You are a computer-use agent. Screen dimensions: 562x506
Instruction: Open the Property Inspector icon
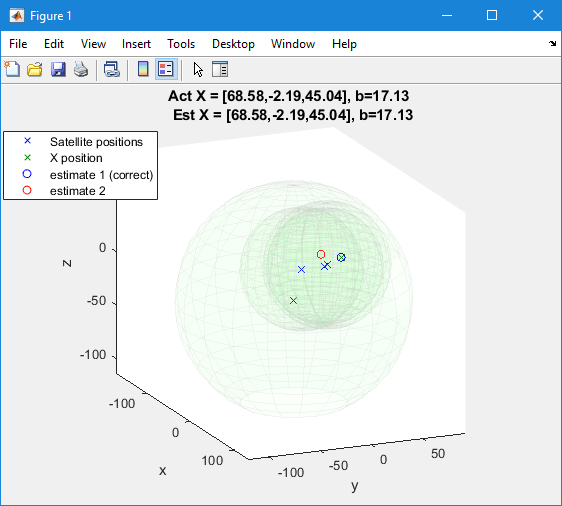point(220,69)
